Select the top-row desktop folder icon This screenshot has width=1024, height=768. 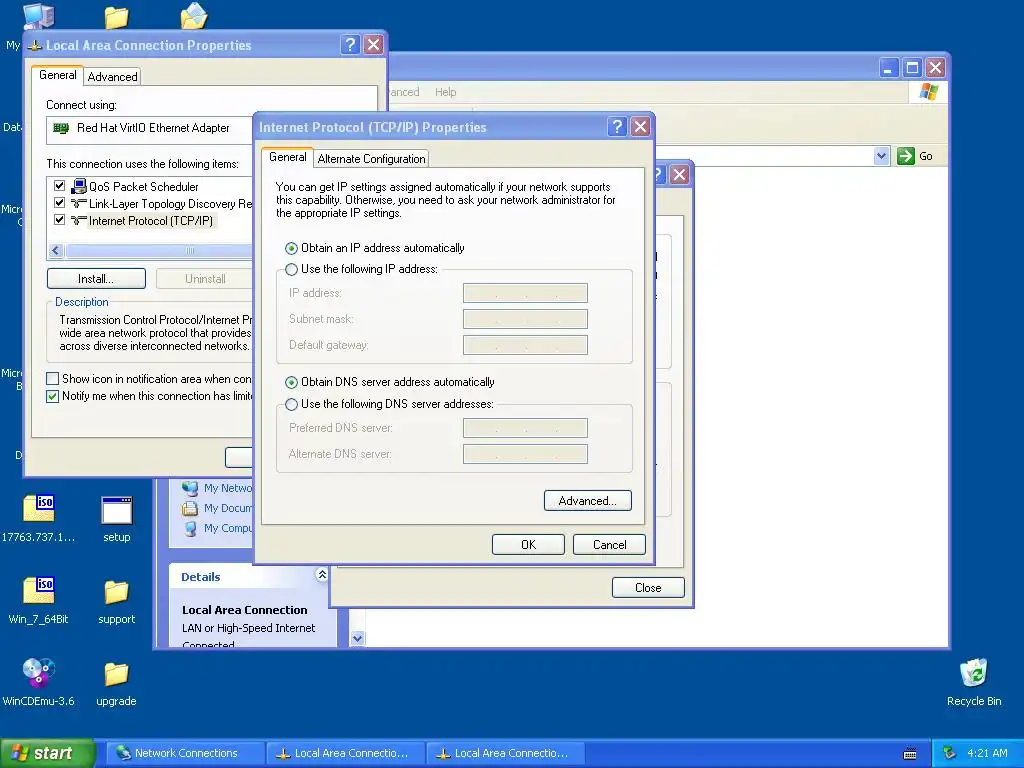coord(117,17)
